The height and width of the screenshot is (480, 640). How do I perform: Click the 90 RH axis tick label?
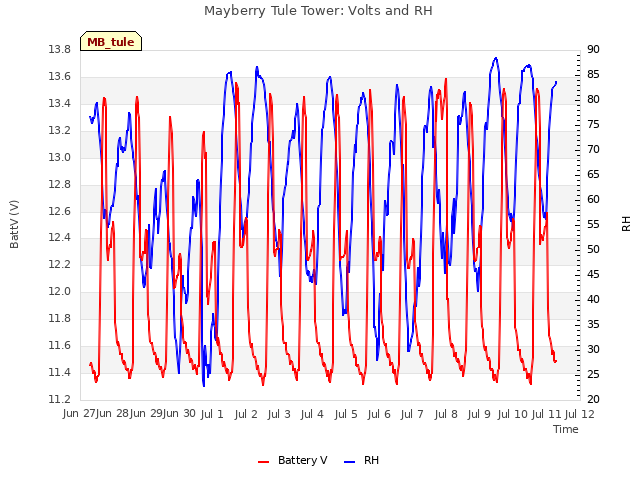[593, 49]
